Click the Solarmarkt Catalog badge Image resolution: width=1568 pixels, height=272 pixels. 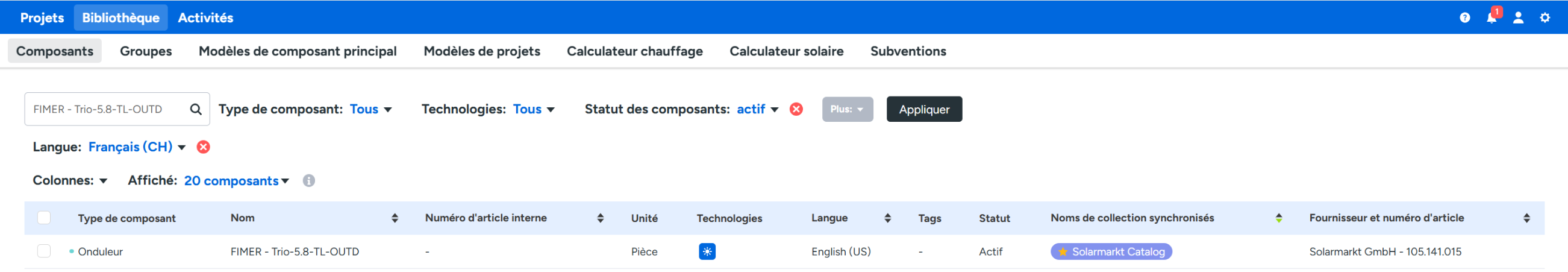pyautogui.click(x=1111, y=252)
